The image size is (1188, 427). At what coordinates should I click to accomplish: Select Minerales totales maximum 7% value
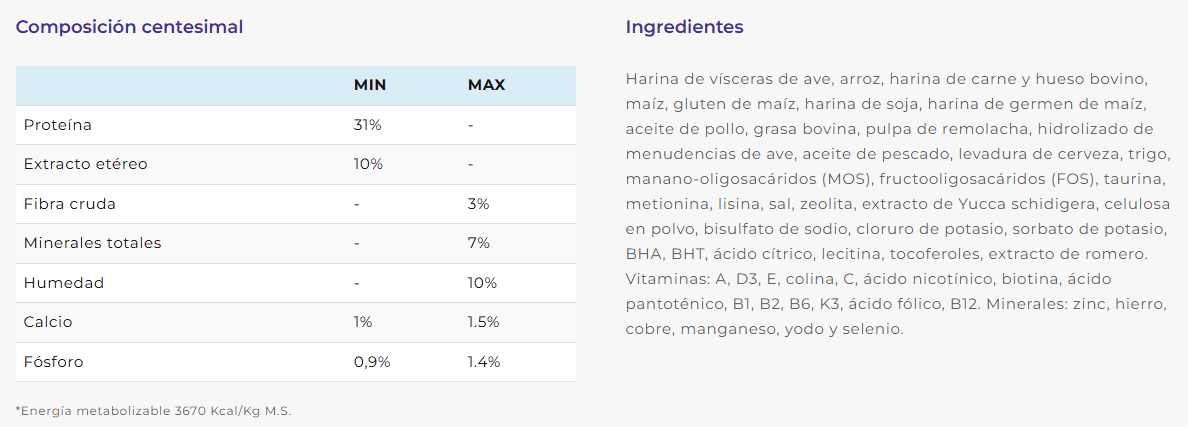478,243
